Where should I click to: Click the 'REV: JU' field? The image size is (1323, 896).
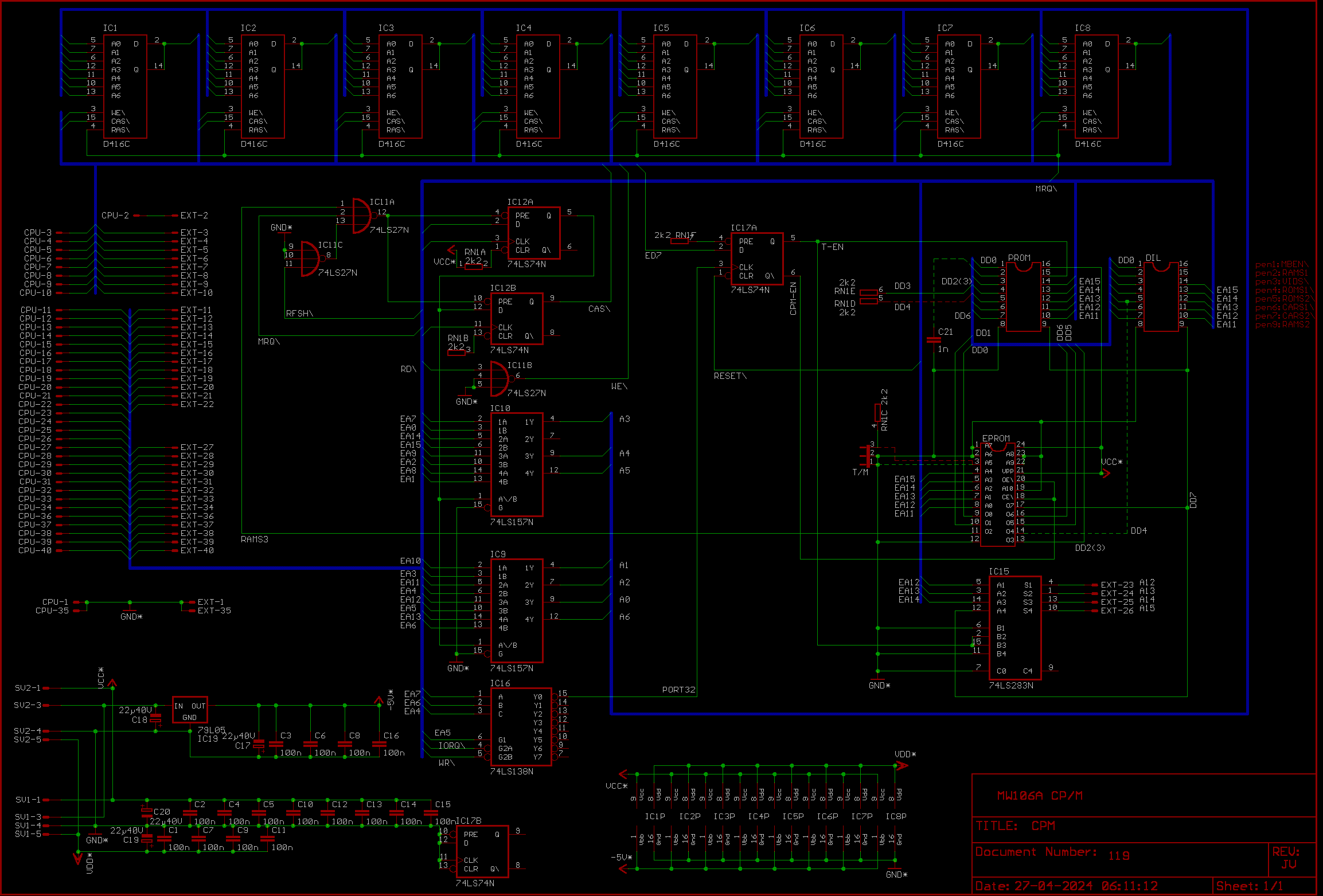click(x=1286, y=858)
